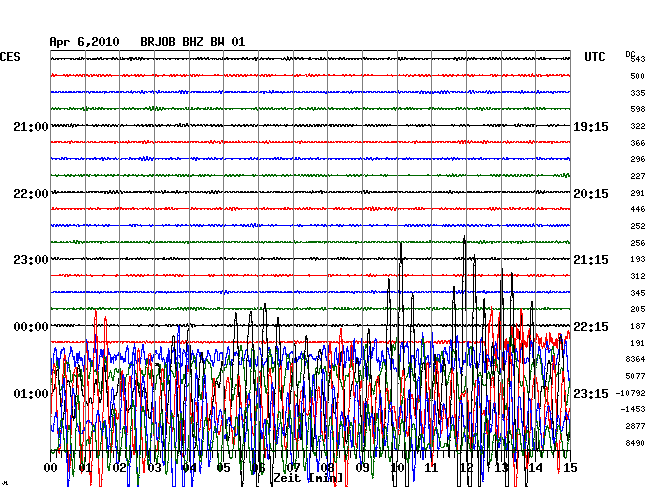Select the DC offset value '8490'
This screenshot has height=494, width=650.
pyautogui.click(x=635, y=443)
